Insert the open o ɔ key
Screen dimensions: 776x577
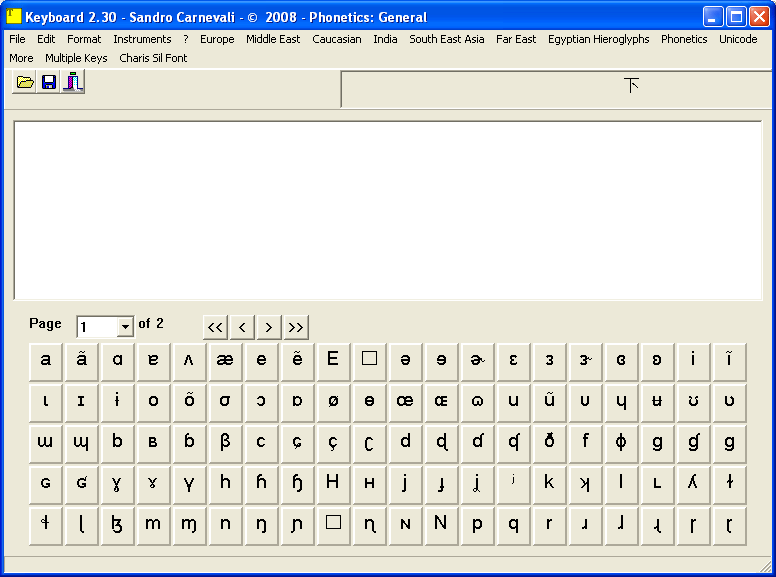point(261,403)
